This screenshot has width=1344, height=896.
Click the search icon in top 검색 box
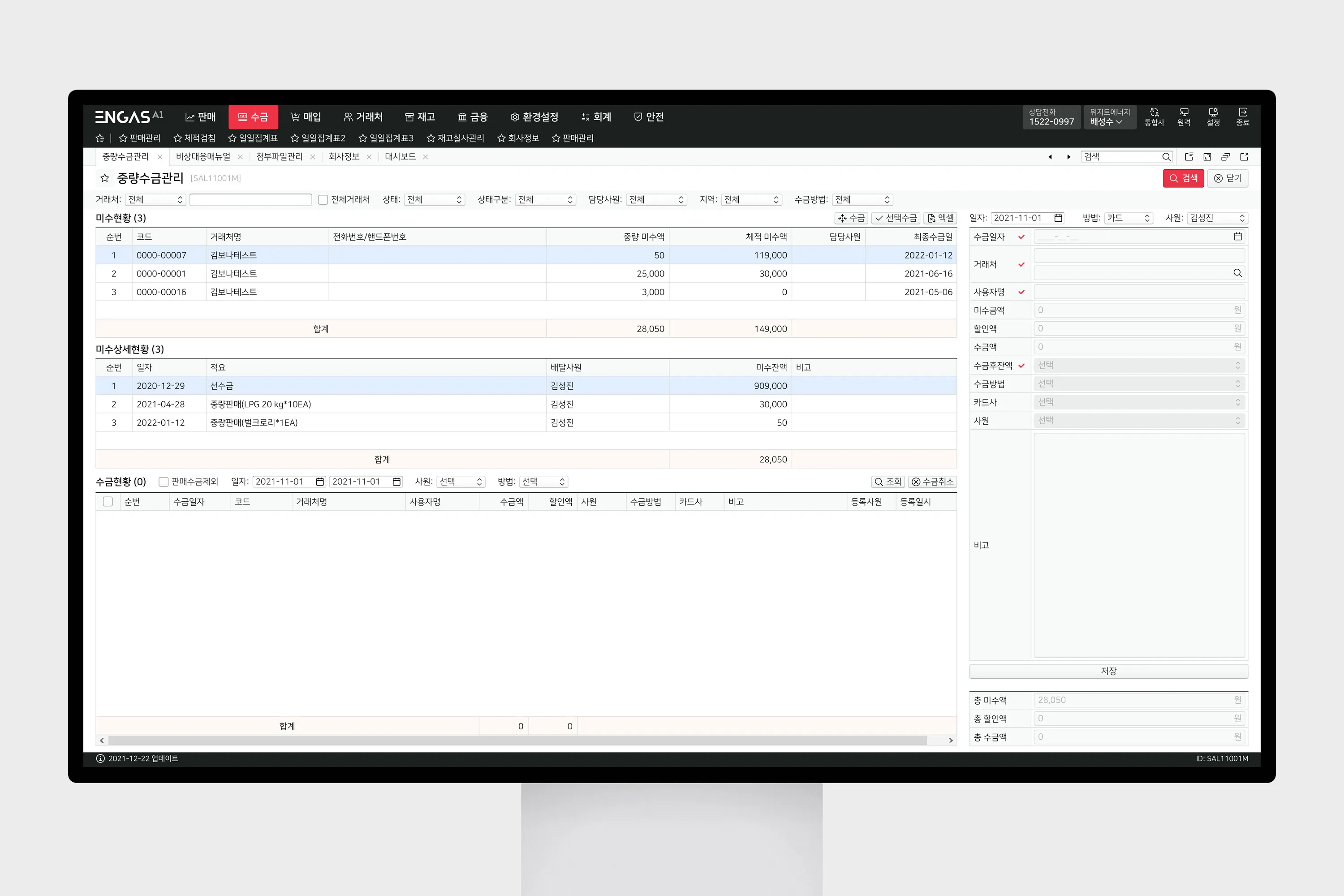pos(1166,156)
